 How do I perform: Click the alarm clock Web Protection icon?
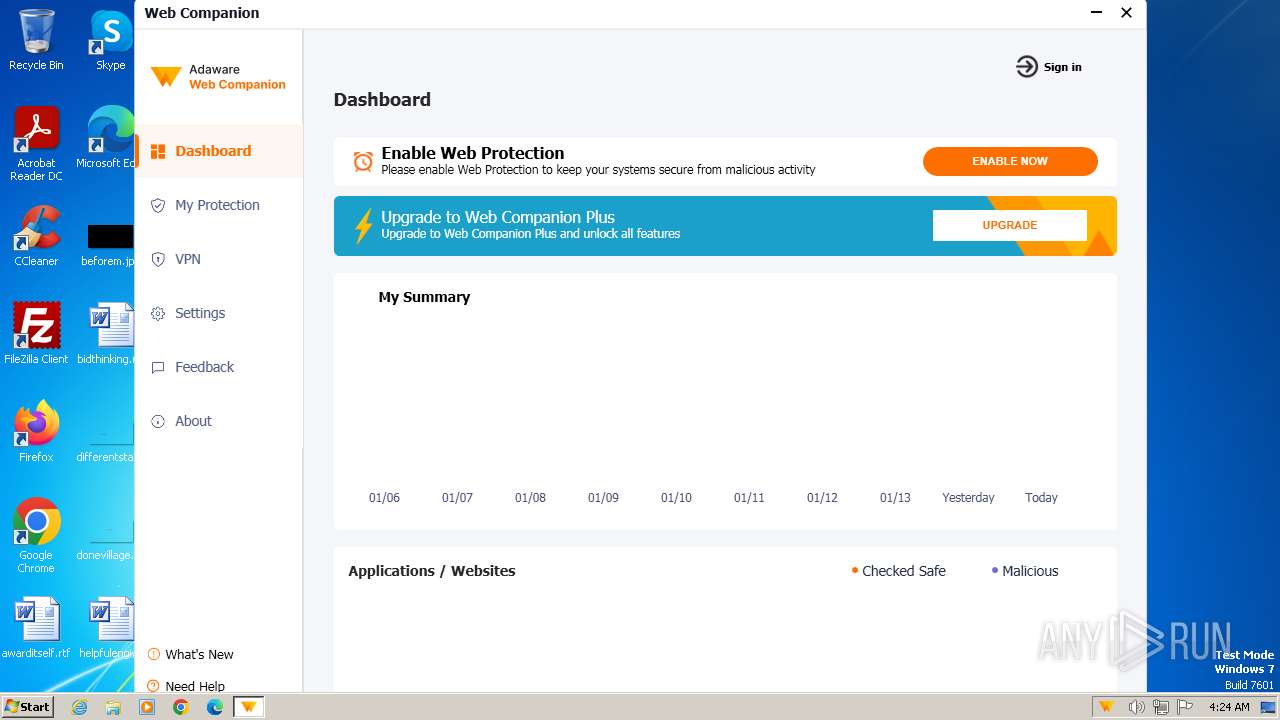363,161
